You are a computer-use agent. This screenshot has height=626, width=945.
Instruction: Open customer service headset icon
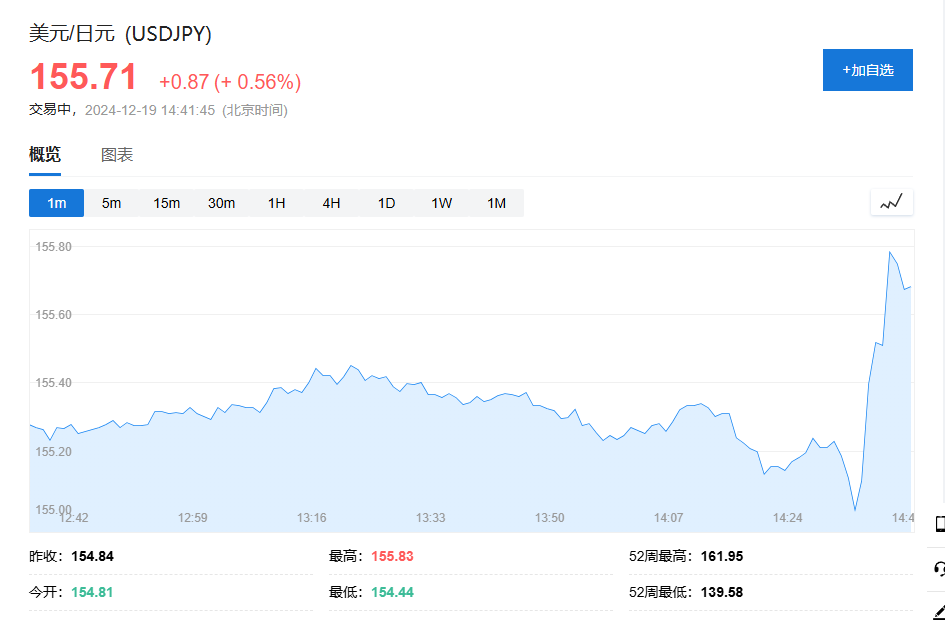(939, 568)
